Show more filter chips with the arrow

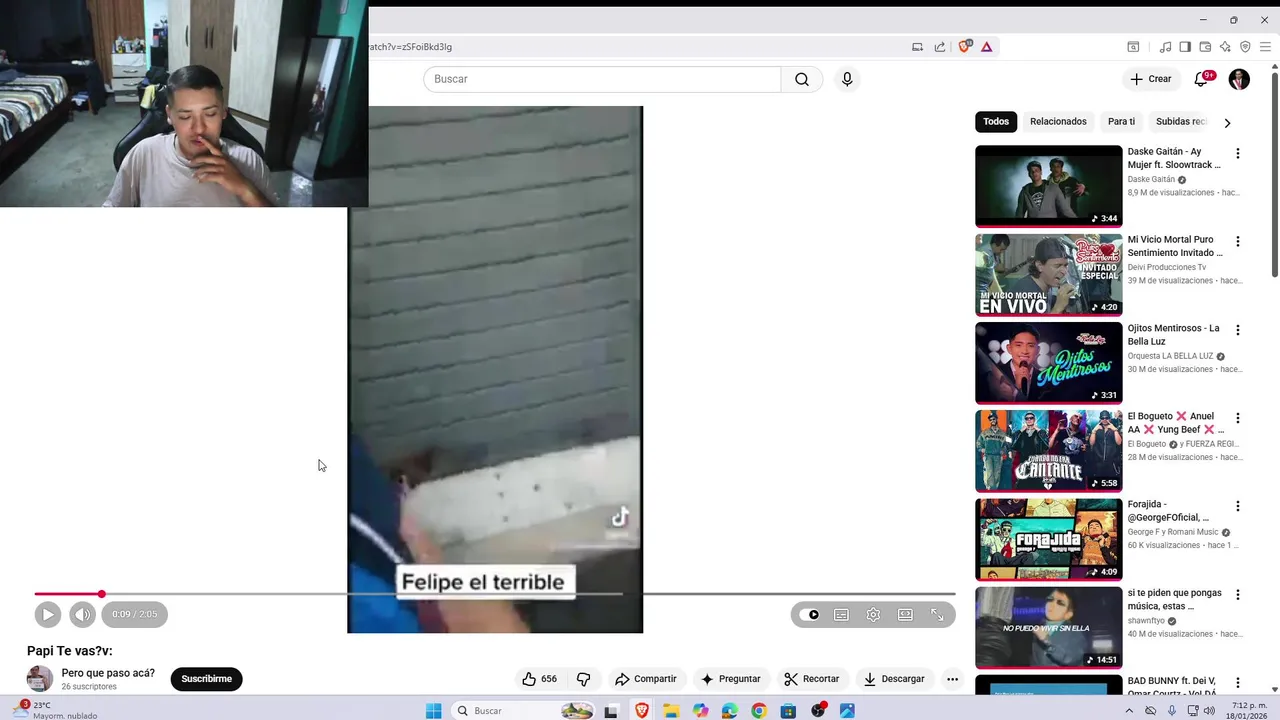(1227, 122)
